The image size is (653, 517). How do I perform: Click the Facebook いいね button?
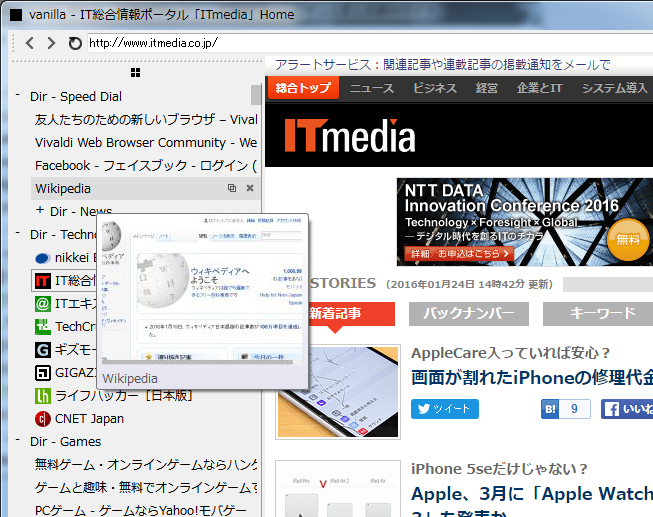click(x=627, y=409)
